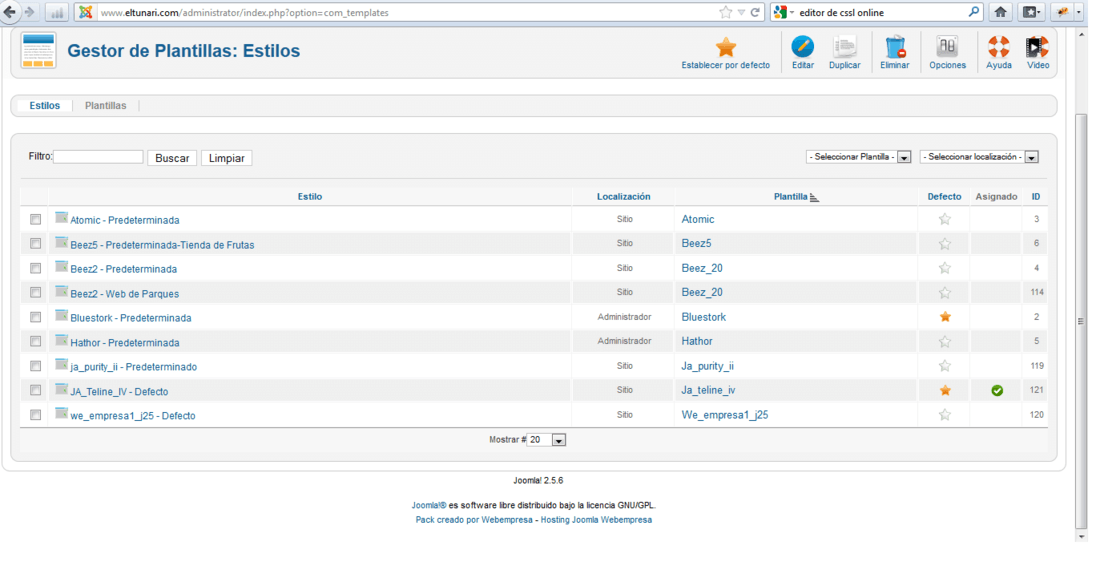Click the Buscar button
The height and width of the screenshot is (566, 1100).
(172, 159)
